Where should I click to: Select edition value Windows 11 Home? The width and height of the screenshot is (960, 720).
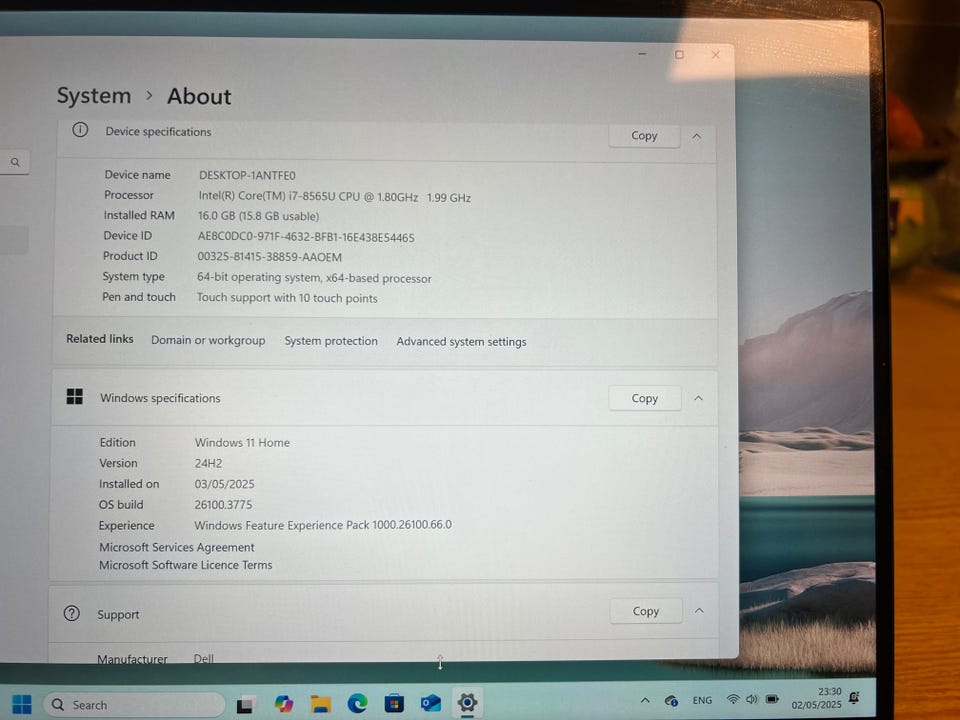click(242, 443)
